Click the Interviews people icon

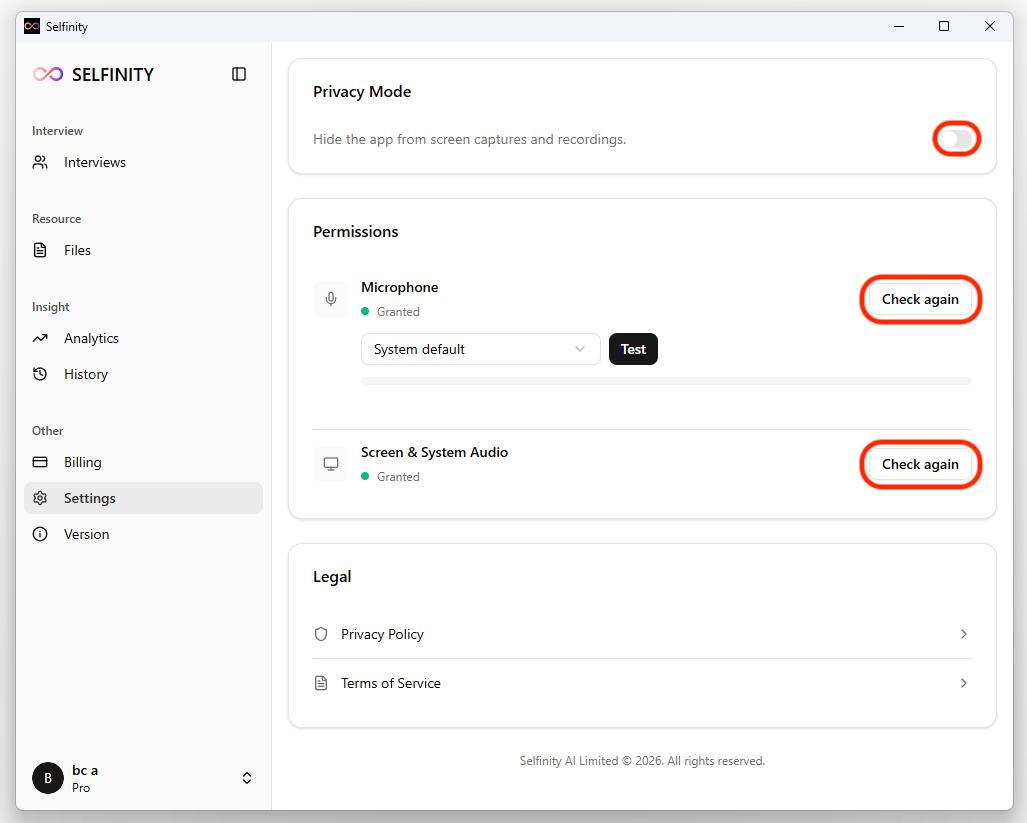40,162
